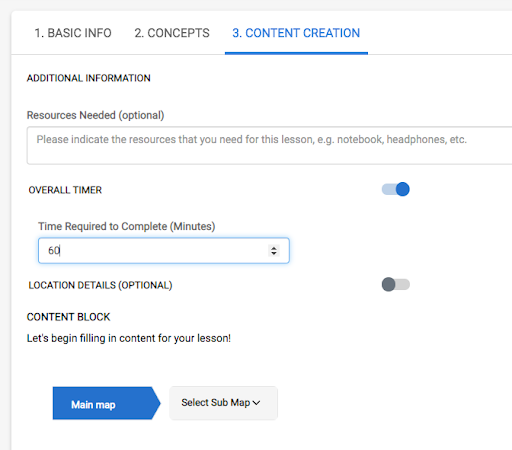Click the resources placeholder hint text

click(252, 139)
